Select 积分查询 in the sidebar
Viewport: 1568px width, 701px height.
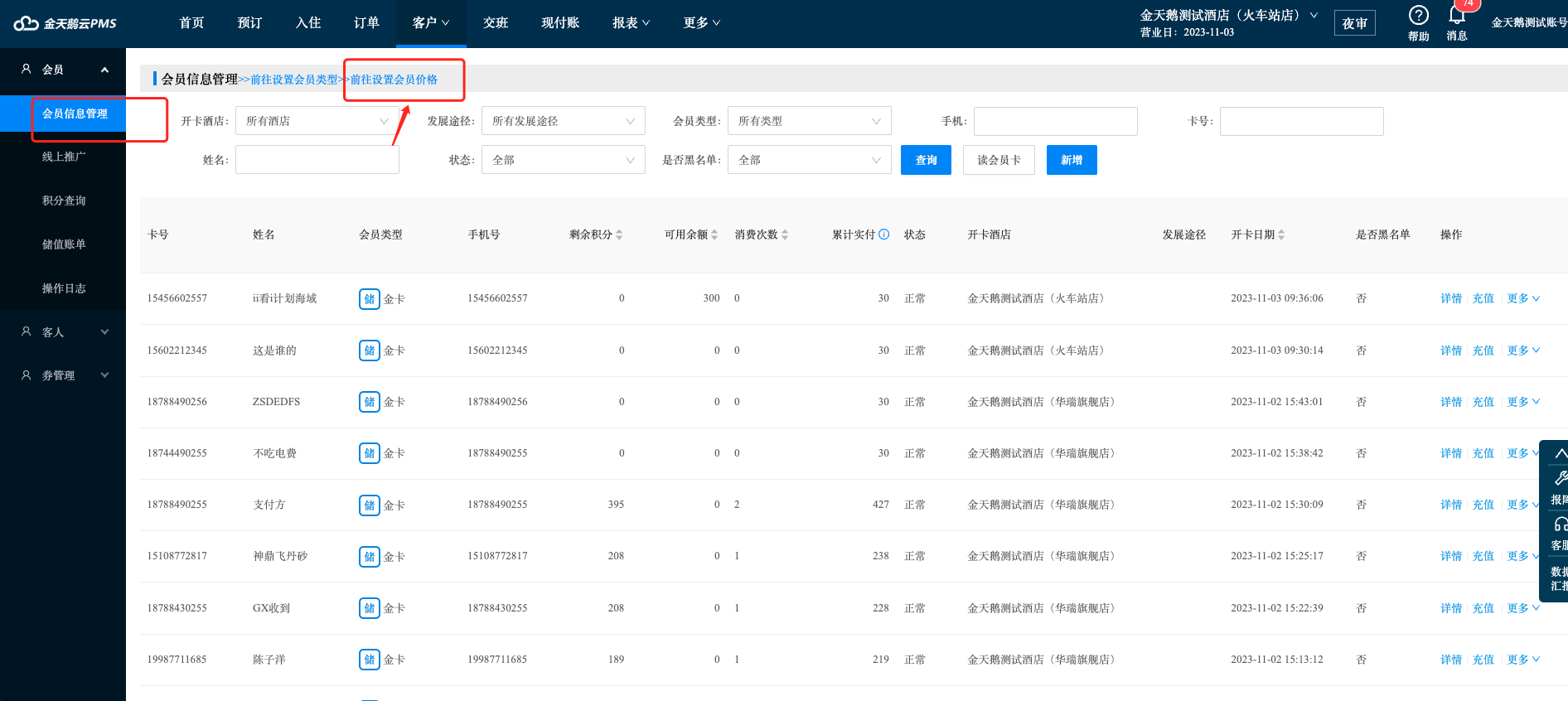click(x=63, y=201)
